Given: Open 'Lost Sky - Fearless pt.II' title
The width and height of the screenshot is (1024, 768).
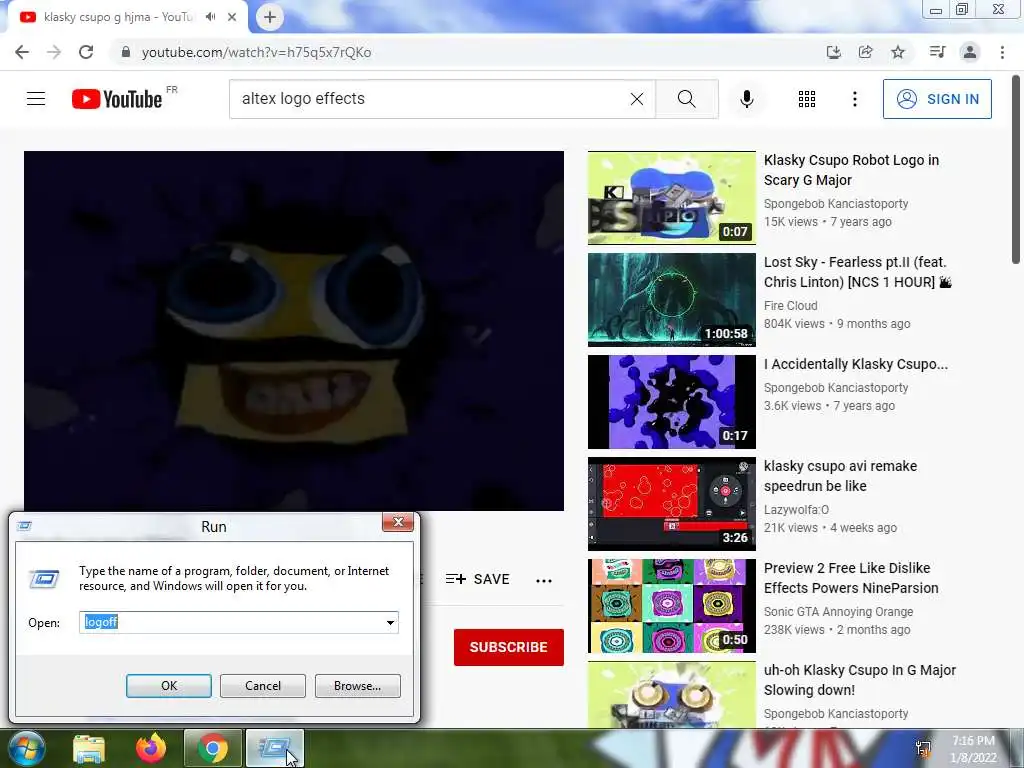Looking at the screenshot, I should tap(857, 272).
